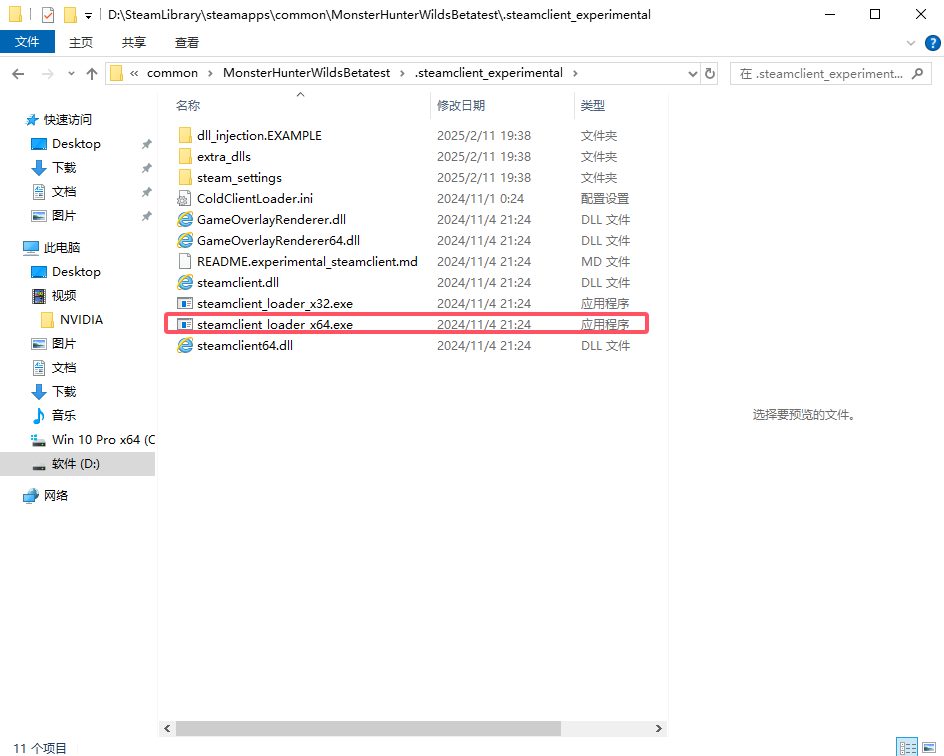
Task: Expand the ribbon with chevron
Action: coord(911,43)
